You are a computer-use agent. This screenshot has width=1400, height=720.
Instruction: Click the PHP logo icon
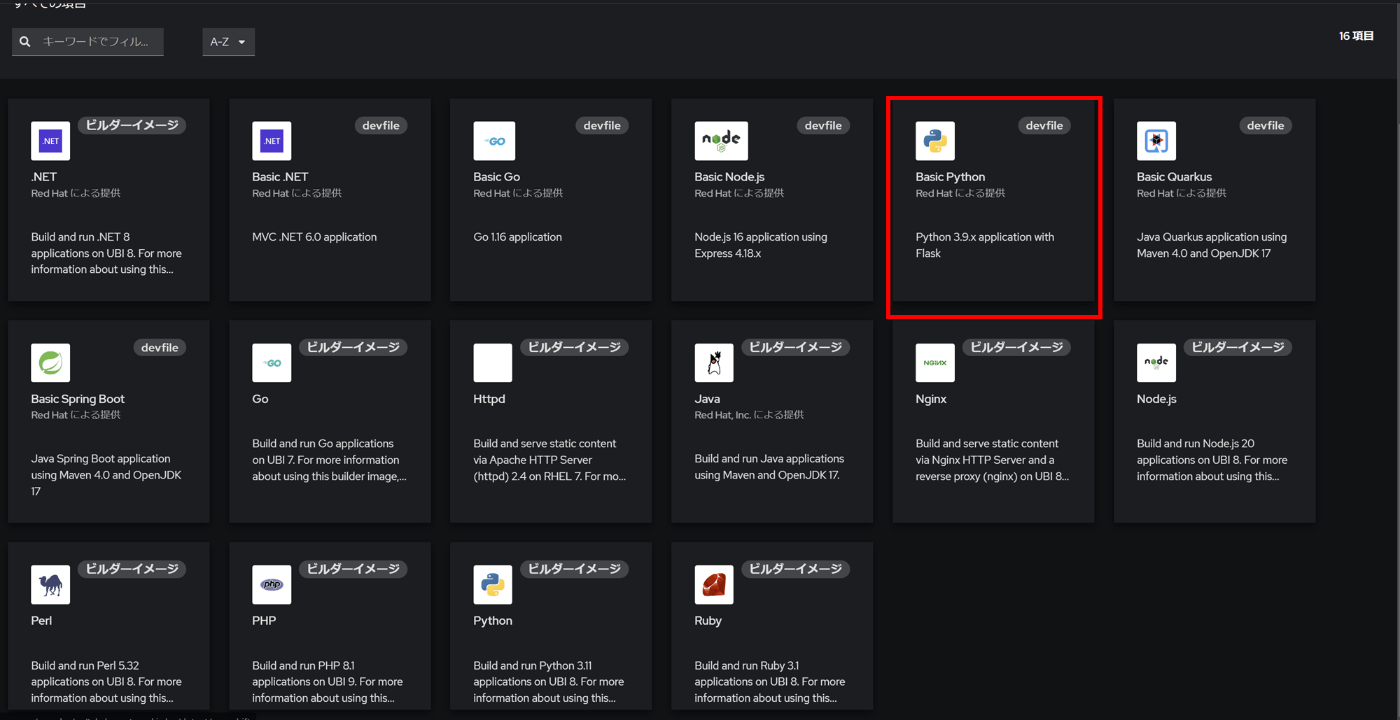coord(271,585)
